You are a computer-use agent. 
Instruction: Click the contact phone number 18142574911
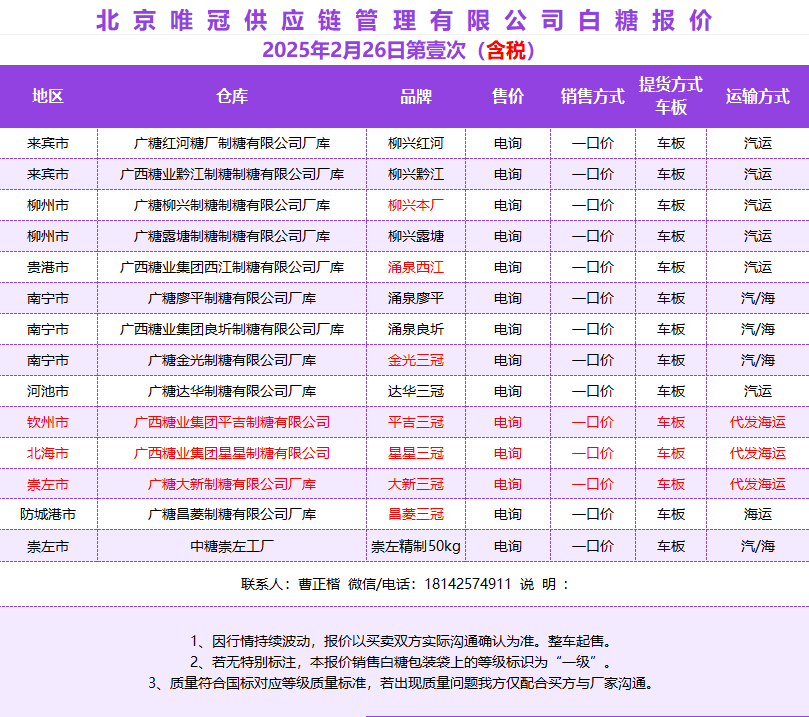click(468, 584)
